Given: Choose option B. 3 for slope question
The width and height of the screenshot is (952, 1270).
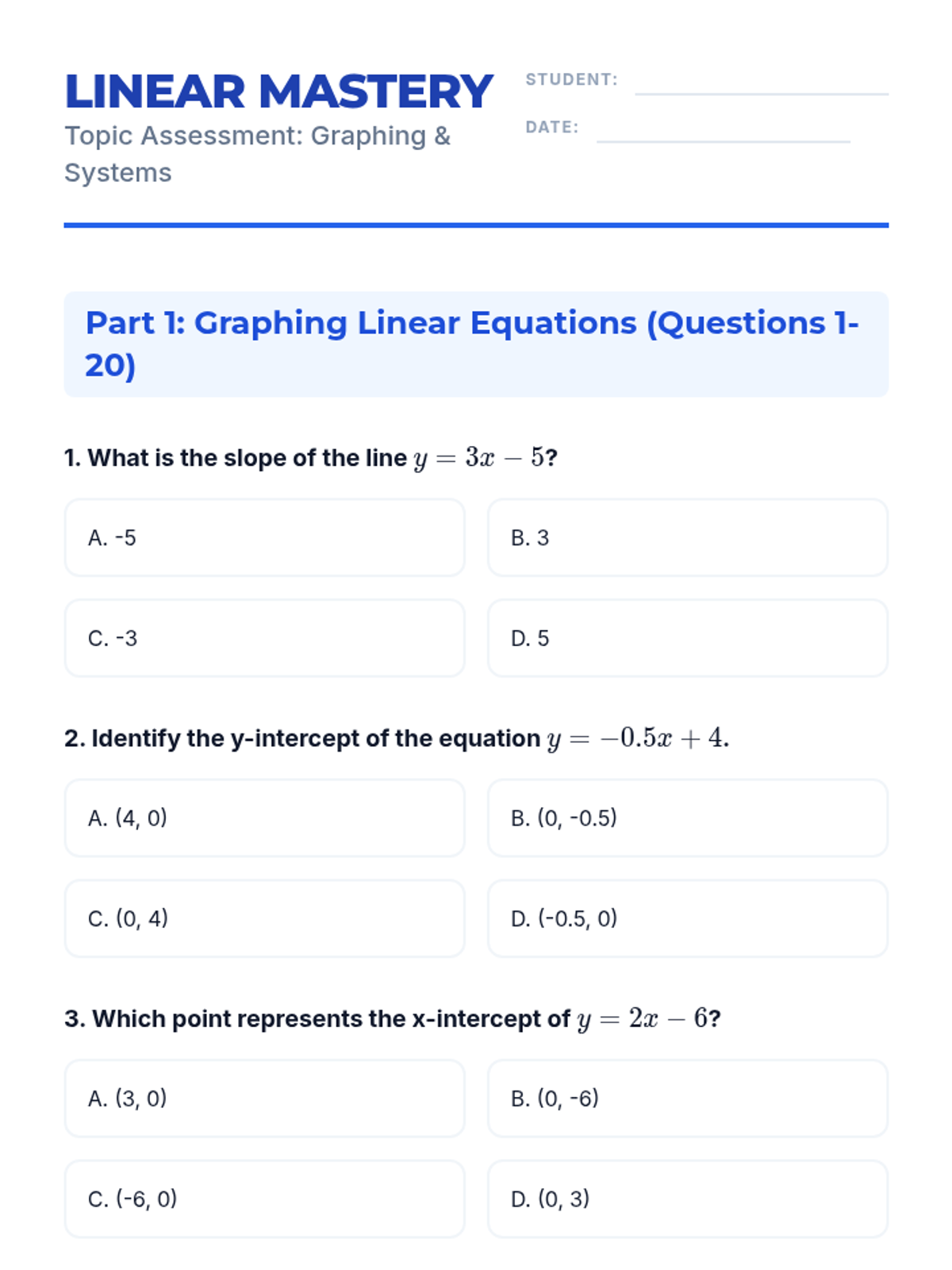Looking at the screenshot, I should (x=687, y=537).
